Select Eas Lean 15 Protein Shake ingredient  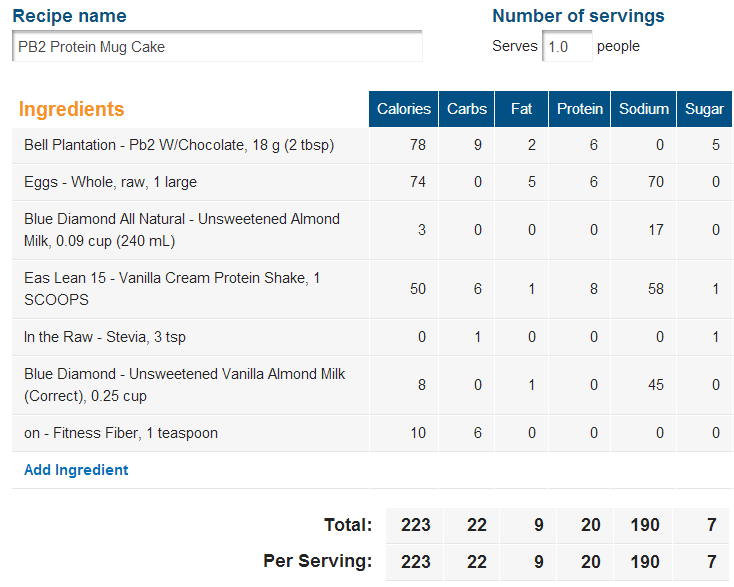[x=172, y=289]
